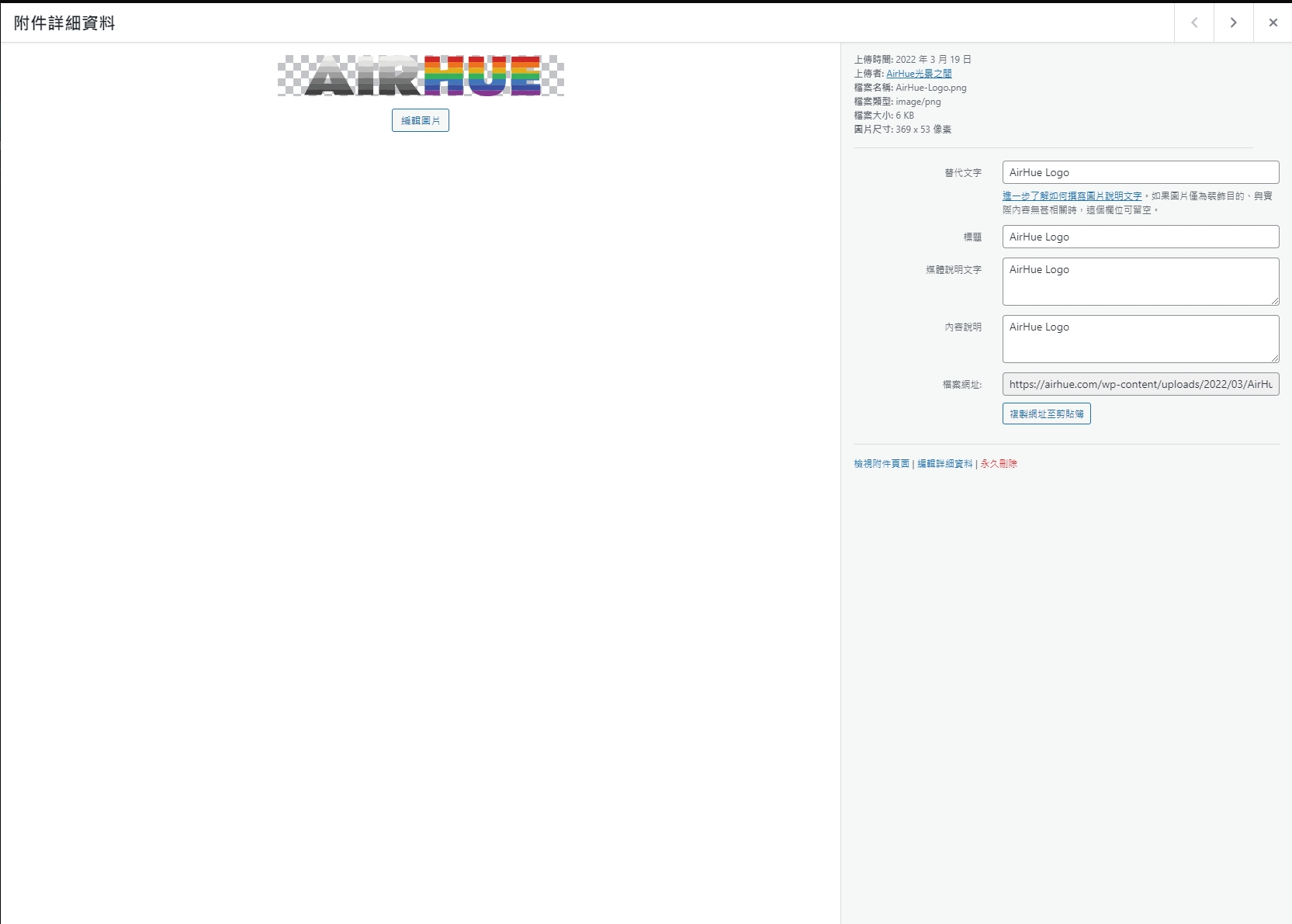Go to the previous attachment arrow
1292x924 pixels.
coord(1194,22)
